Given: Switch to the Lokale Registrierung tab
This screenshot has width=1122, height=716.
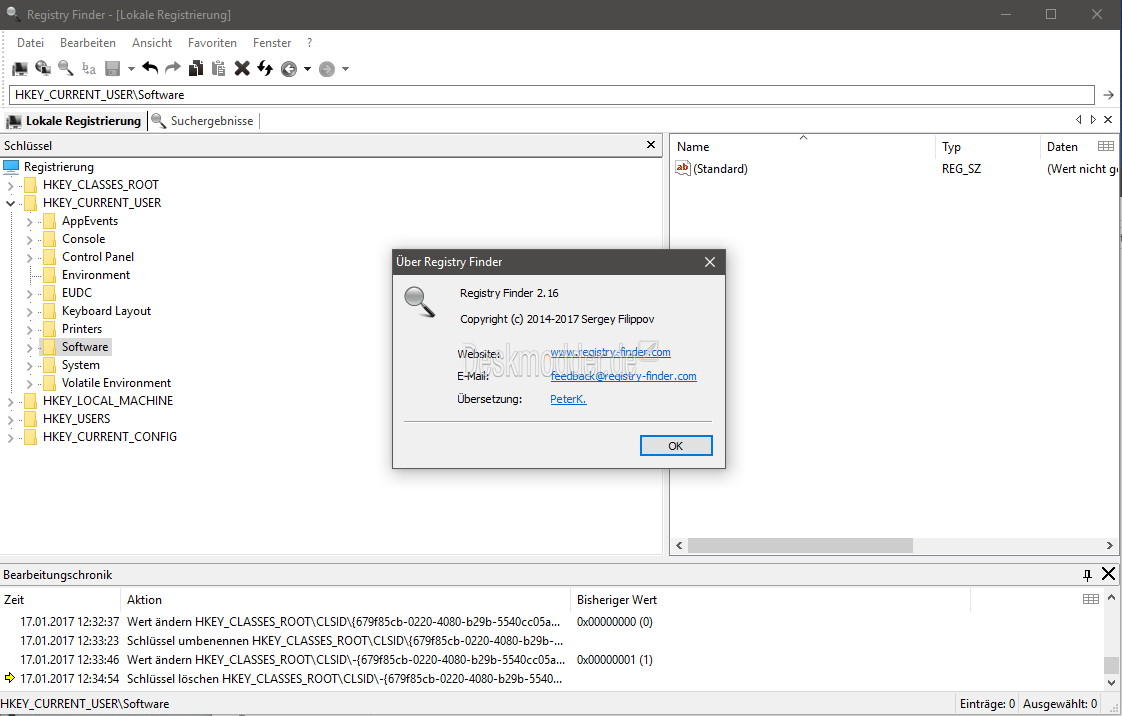Looking at the screenshot, I should (x=74, y=121).
